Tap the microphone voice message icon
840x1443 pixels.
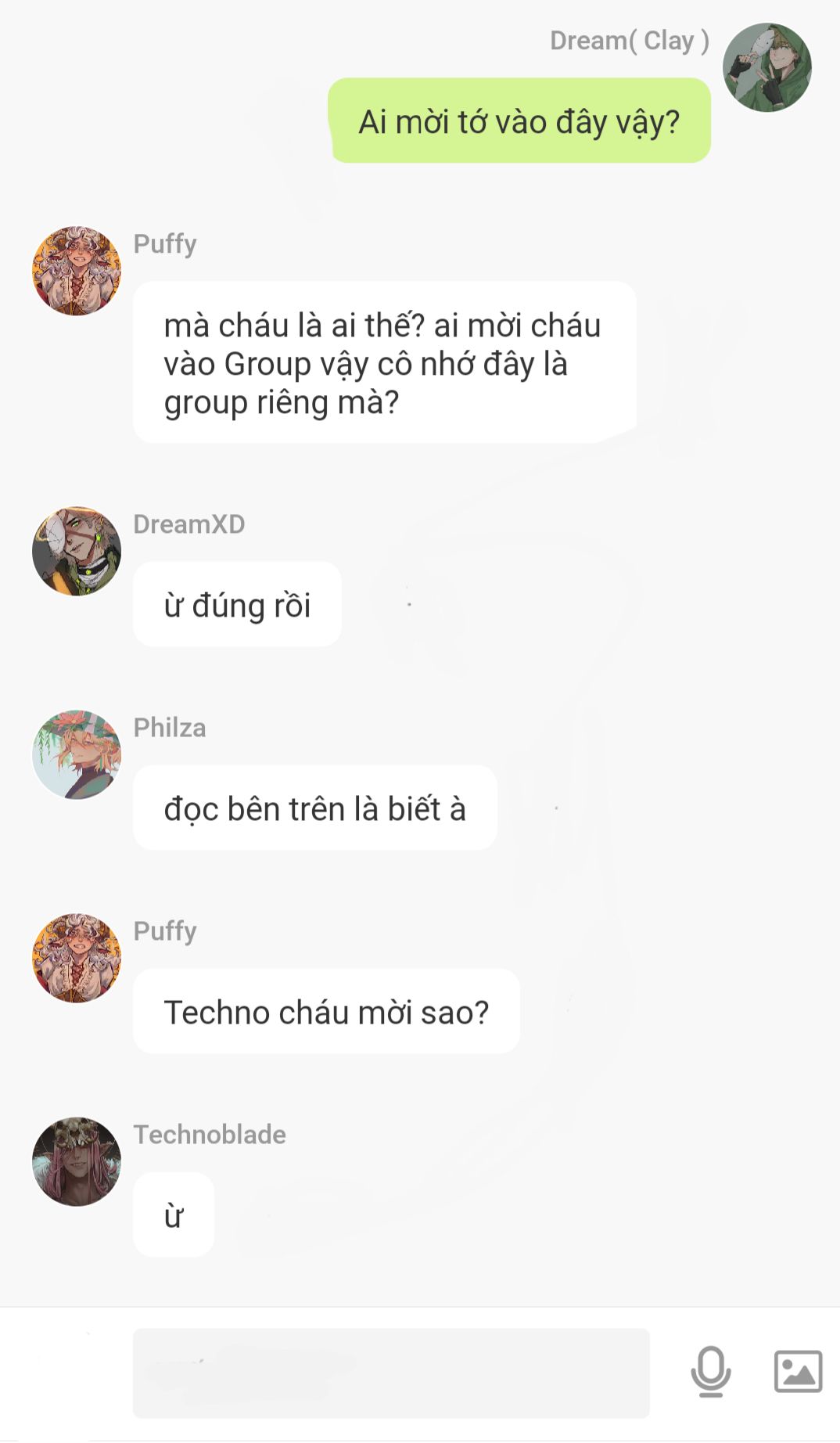coord(710,1371)
